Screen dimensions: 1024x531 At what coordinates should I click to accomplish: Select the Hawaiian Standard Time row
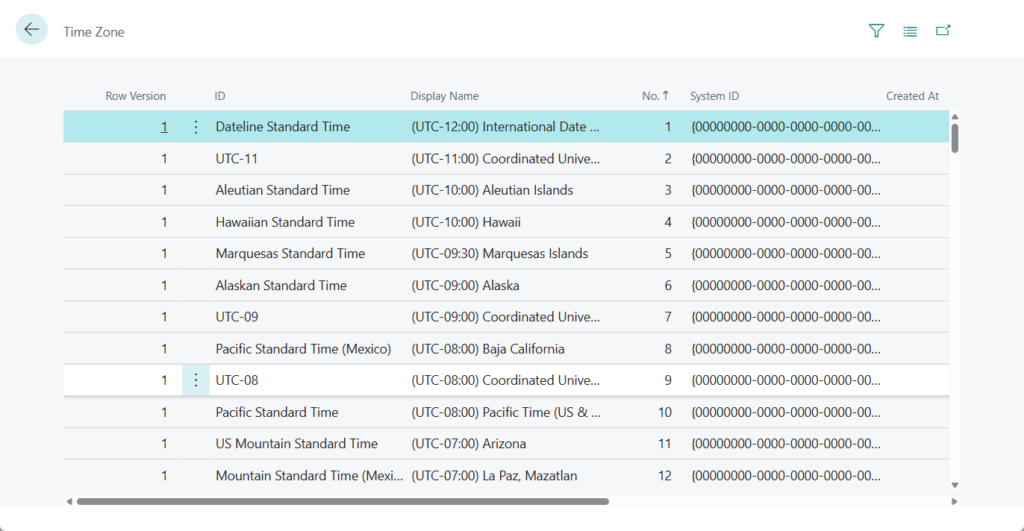[x=285, y=222]
